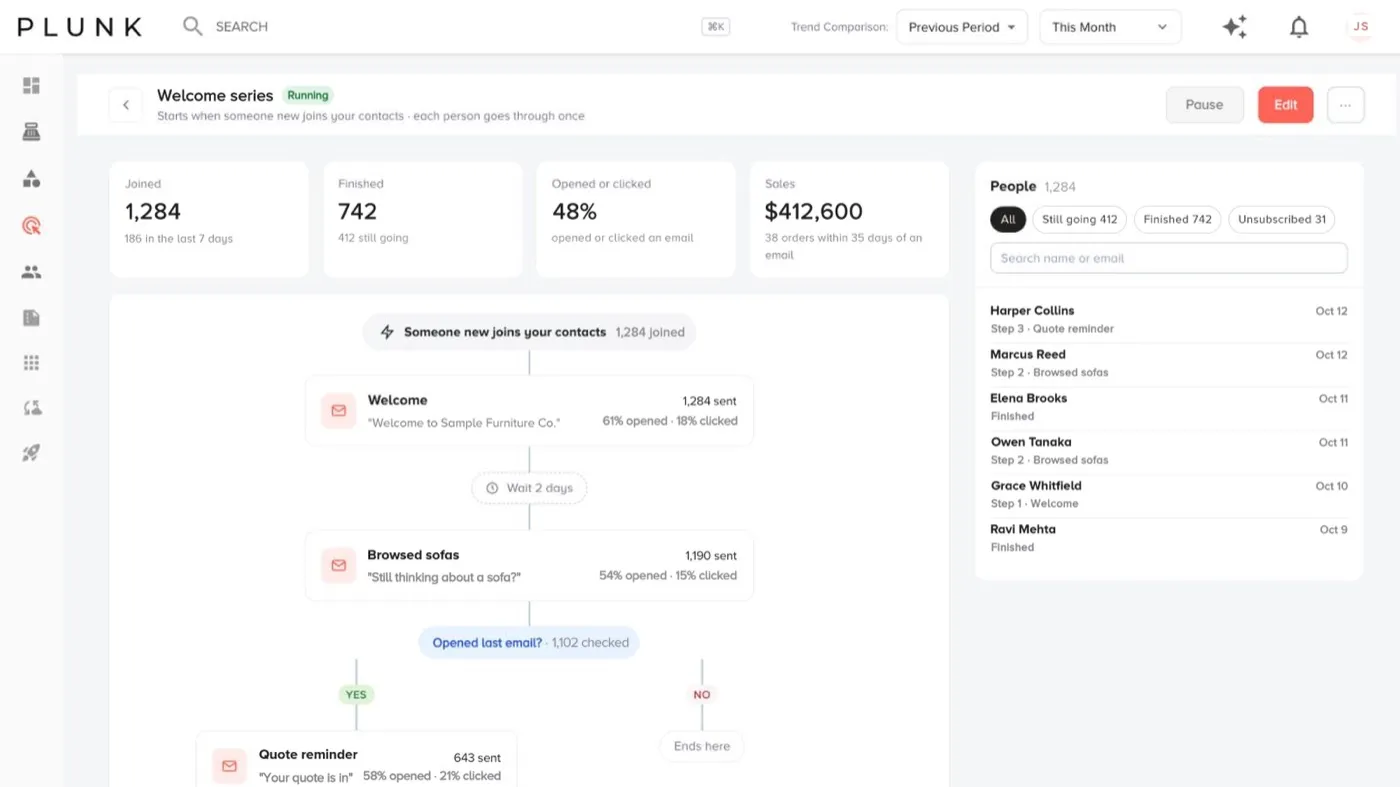This screenshot has width=1400, height=787.
Task: Open Elena Brooks in People list
Action: 1168,408
